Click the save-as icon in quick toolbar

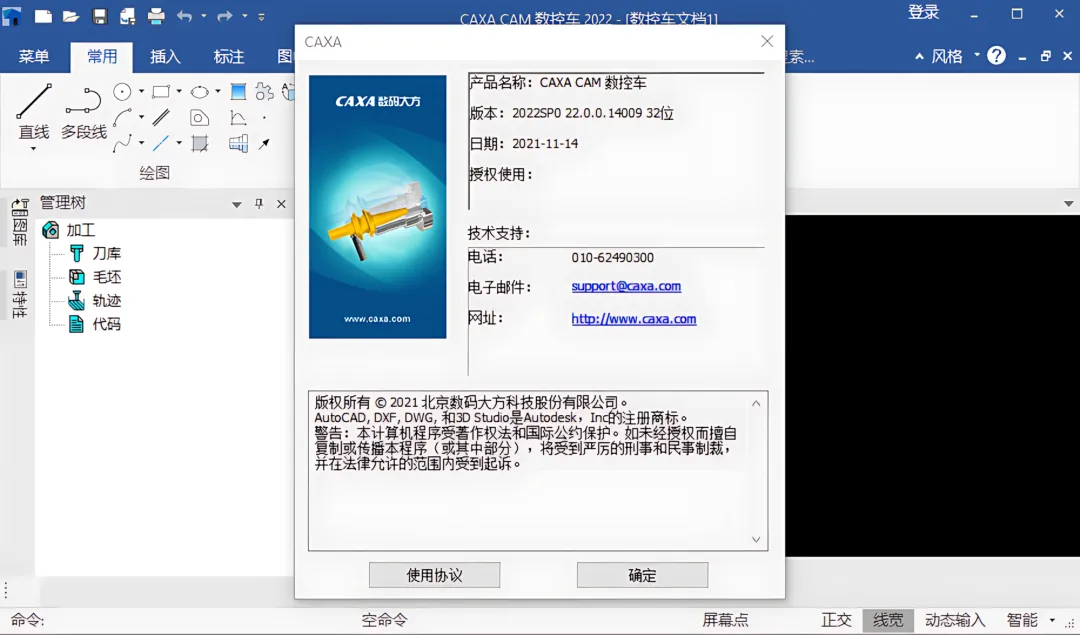127,16
